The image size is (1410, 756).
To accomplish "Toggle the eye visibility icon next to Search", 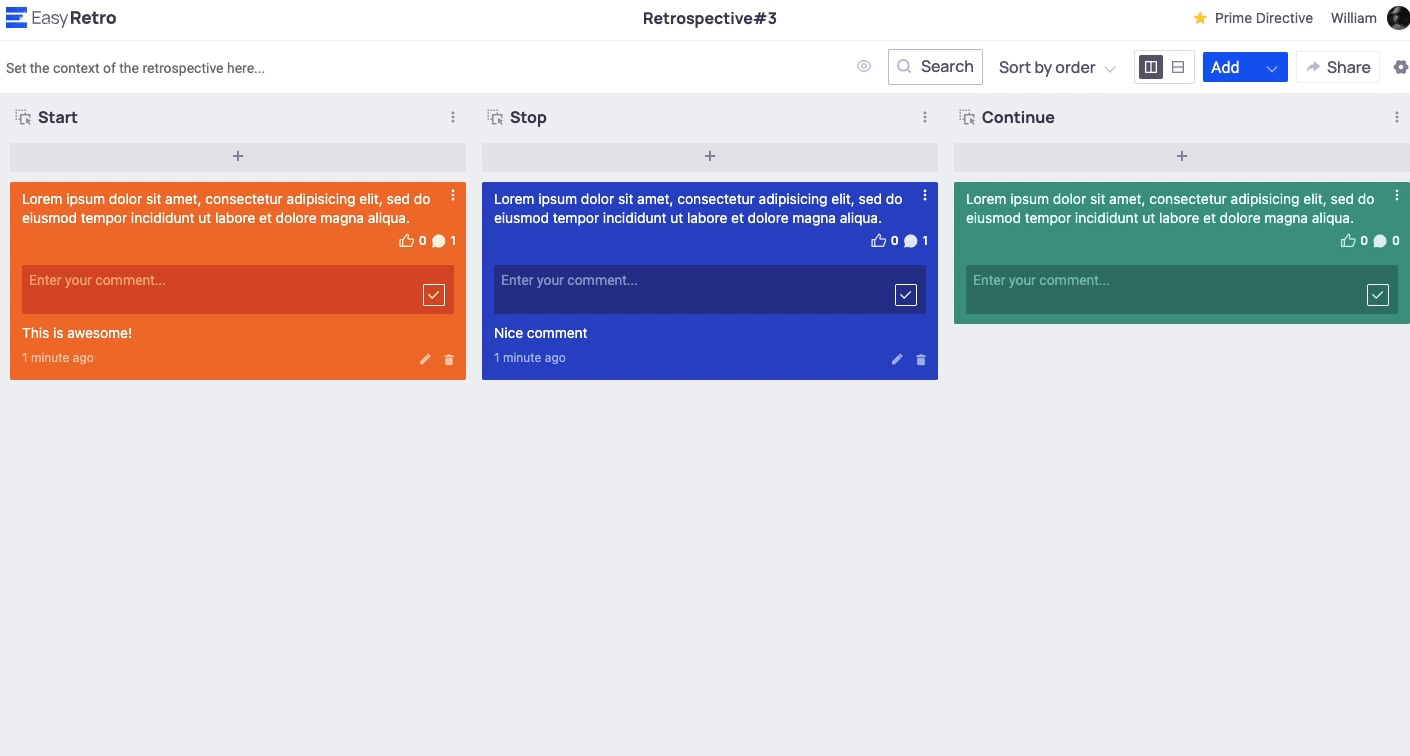I will tap(864, 67).
